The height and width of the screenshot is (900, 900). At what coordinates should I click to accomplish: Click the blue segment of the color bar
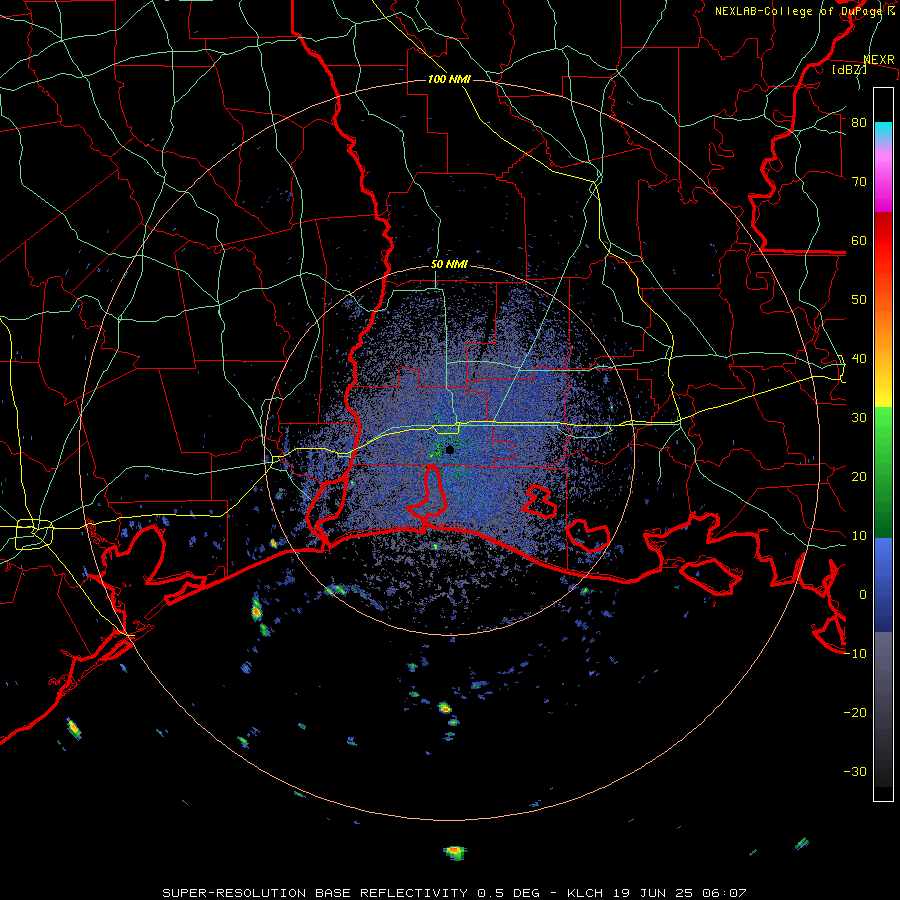883,584
